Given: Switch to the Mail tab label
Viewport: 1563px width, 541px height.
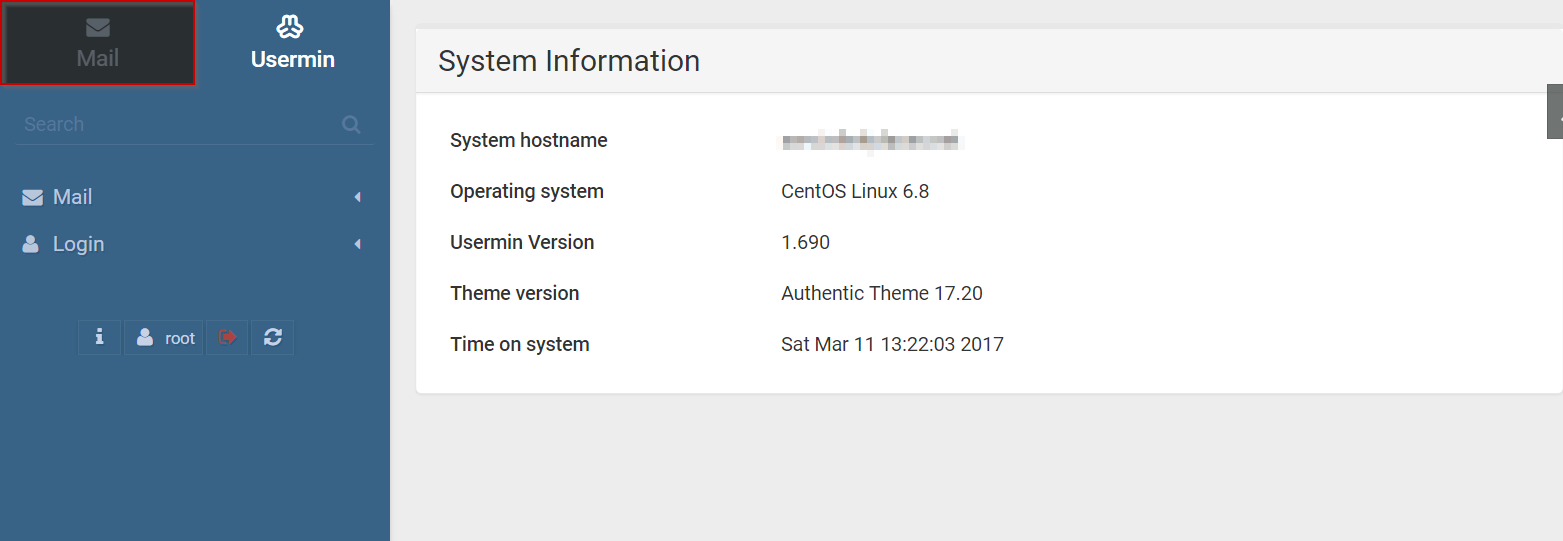Looking at the screenshot, I should point(98,58).
